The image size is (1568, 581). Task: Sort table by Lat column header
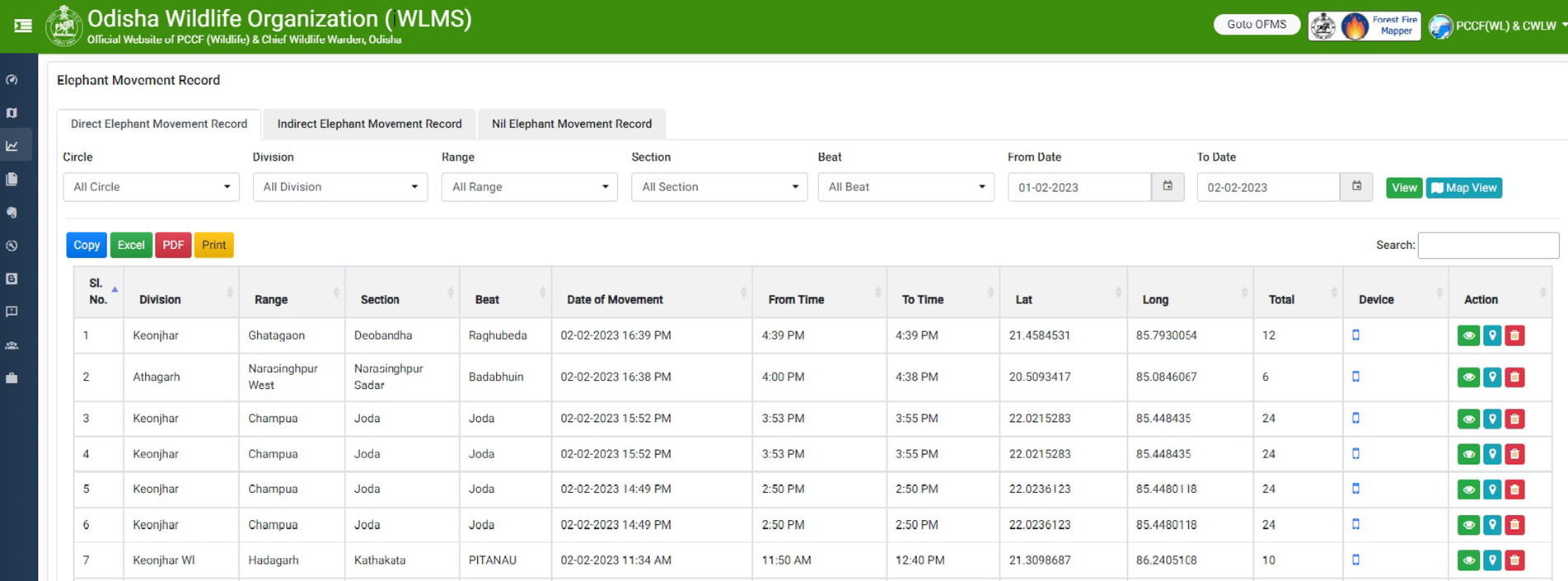pos(1064,292)
